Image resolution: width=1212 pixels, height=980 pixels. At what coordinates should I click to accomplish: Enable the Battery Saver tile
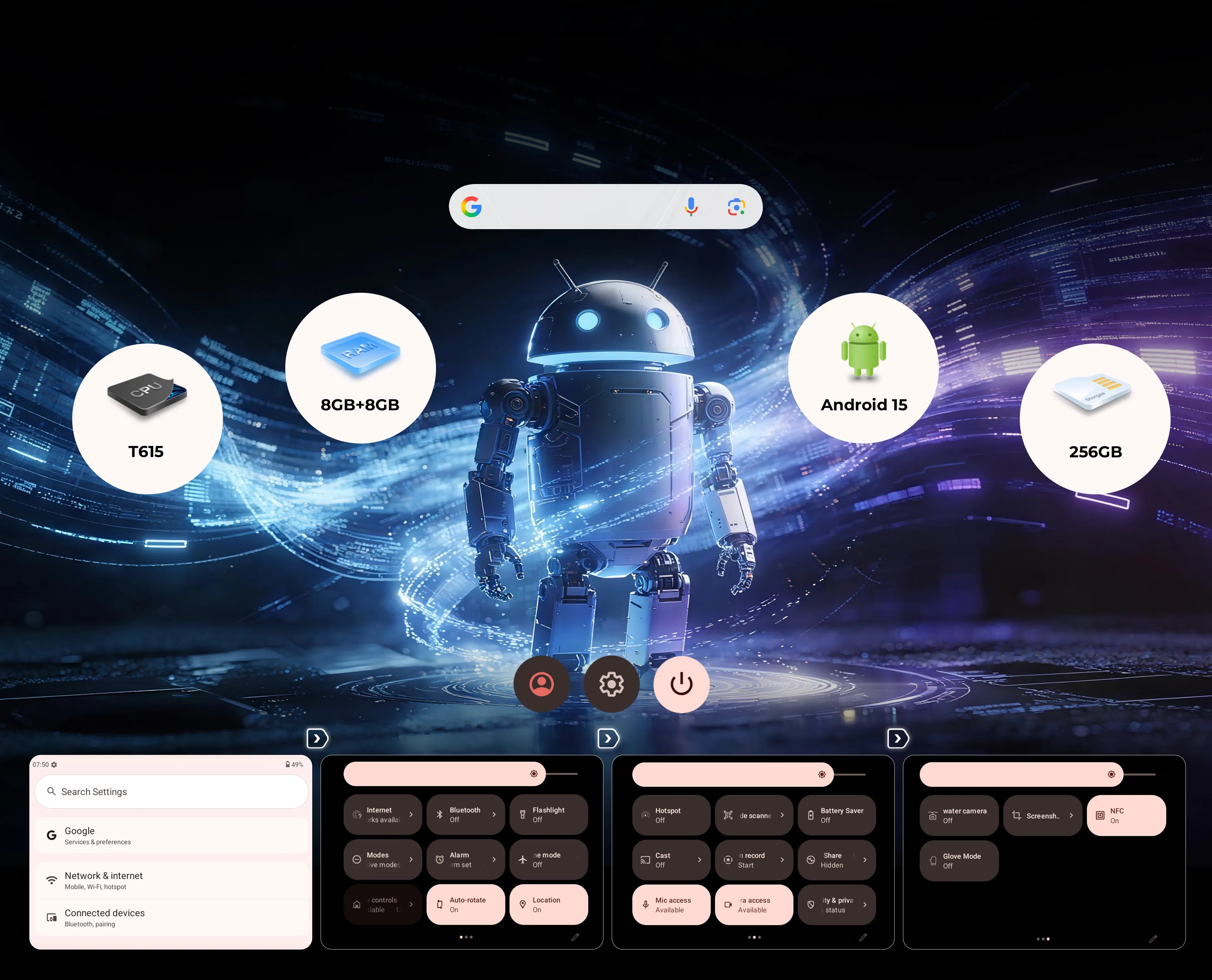(836, 815)
